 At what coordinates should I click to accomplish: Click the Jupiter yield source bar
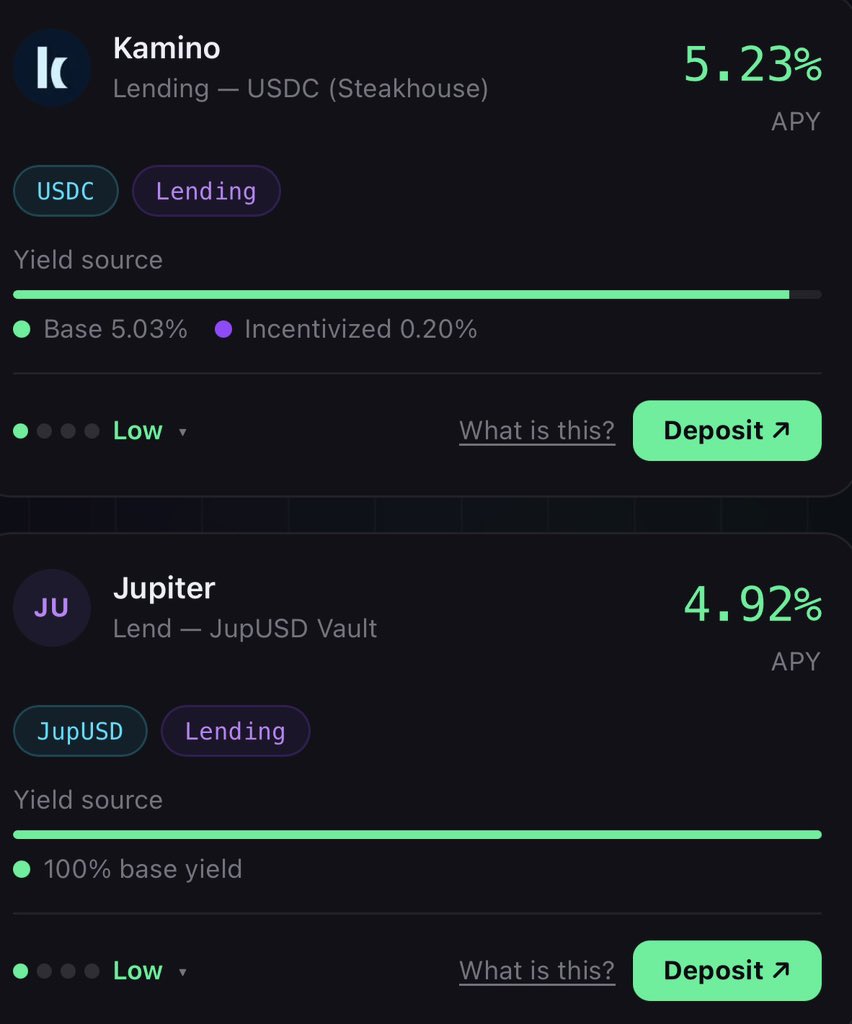click(417, 835)
